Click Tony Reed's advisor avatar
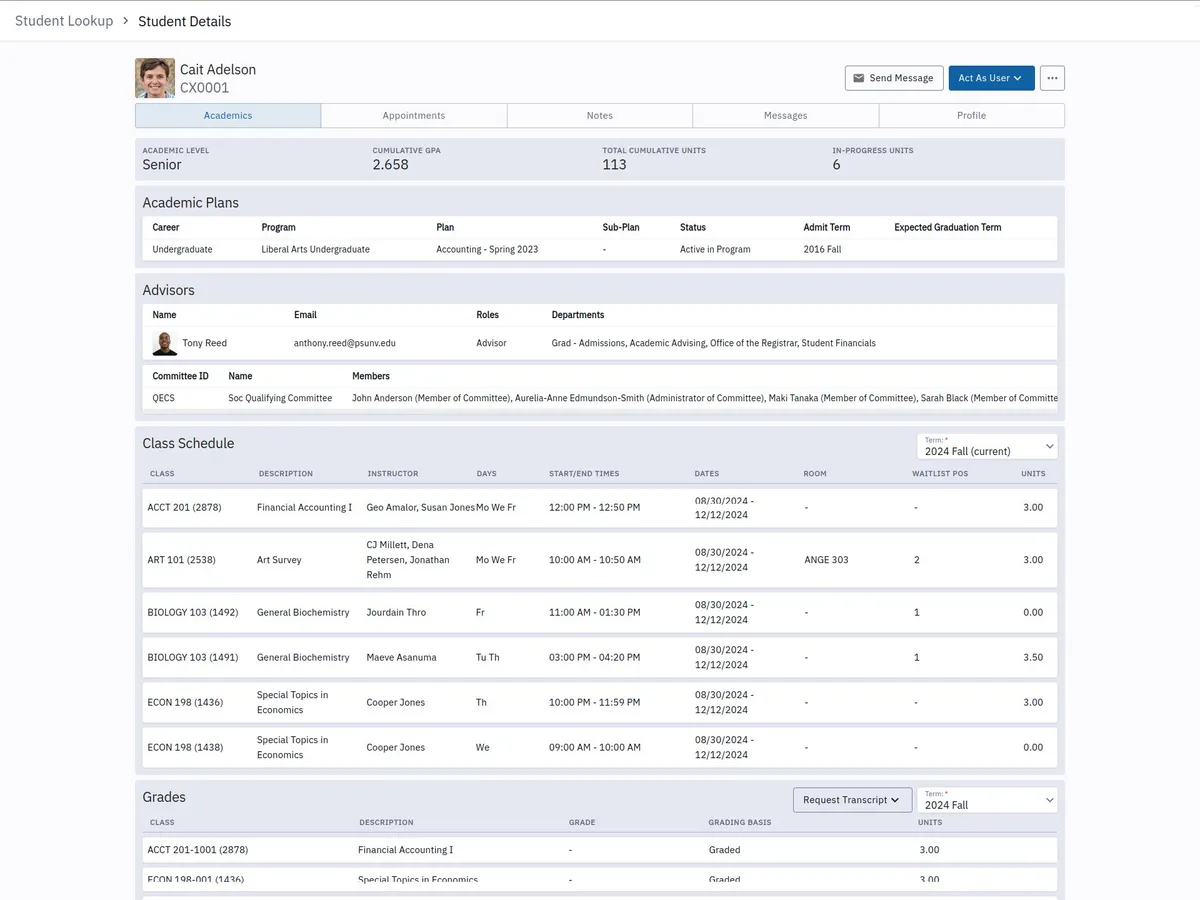Screen dimensions: 1200x900 (165, 343)
